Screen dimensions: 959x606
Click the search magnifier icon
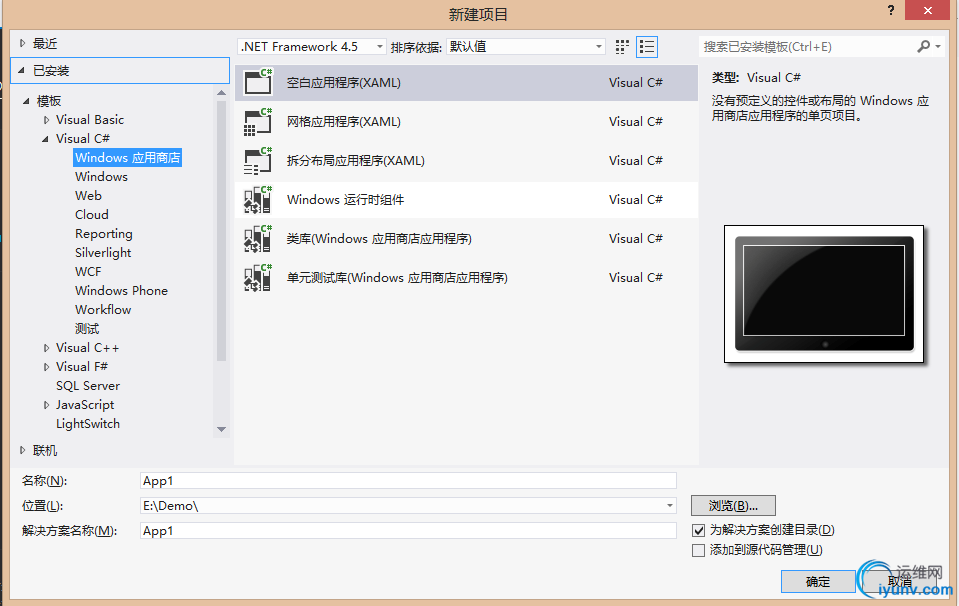click(924, 46)
